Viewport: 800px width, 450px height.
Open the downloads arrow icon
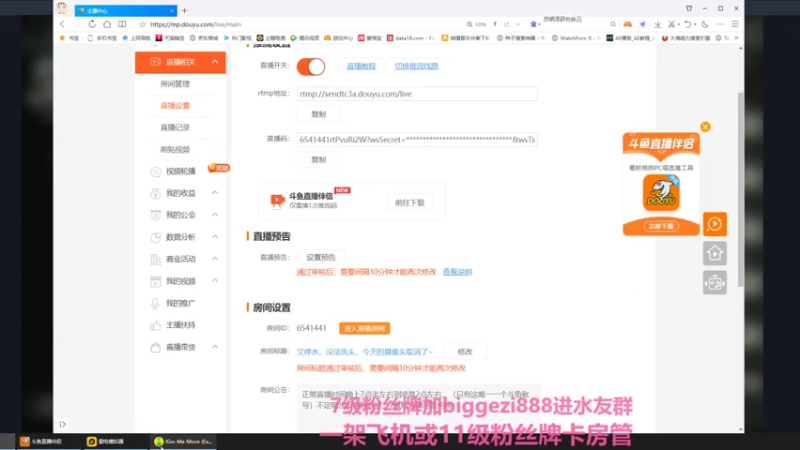tap(658, 24)
